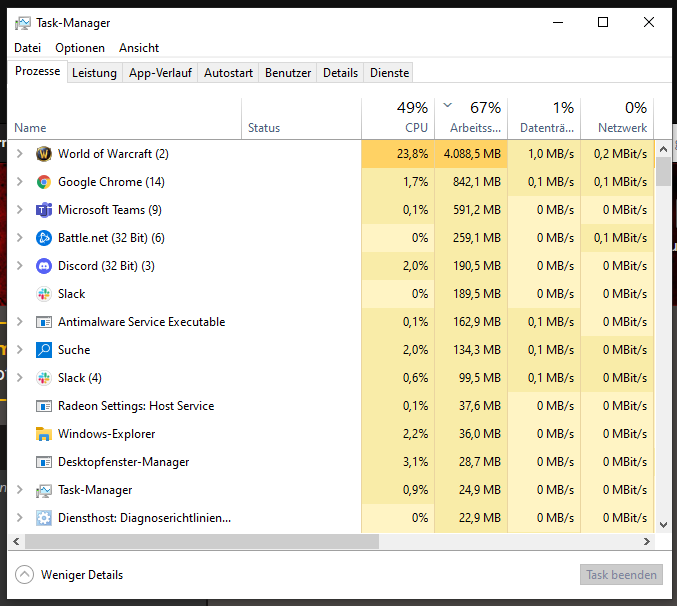677x606 pixels.
Task: Expand the Diensthost: Diagnoserichtlinien group
Action: [x=19, y=518]
